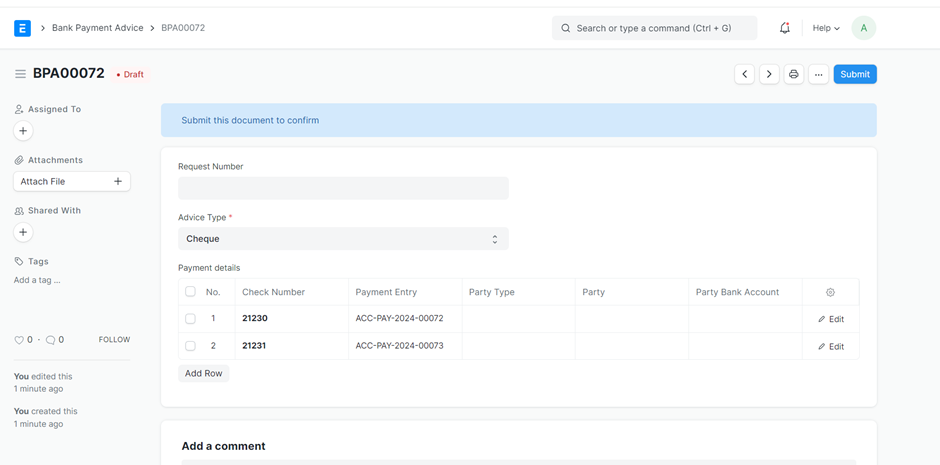Viewport: 940px width, 465px height.
Task: Tick the checkbox for row 1
Action: pyautogui.click(x=190, y=319)
